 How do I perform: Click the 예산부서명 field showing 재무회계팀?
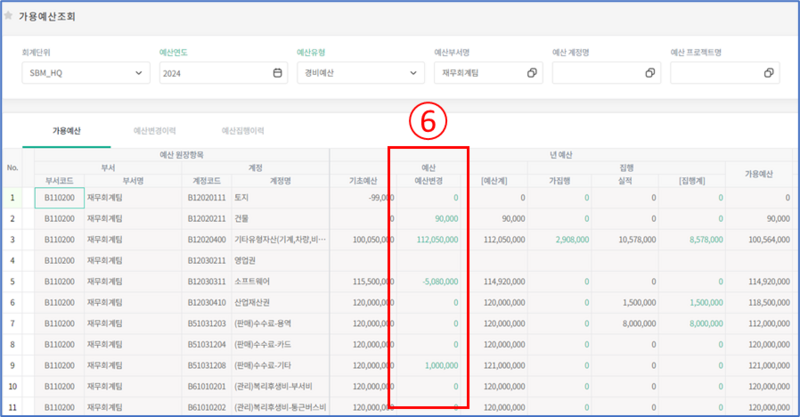click(488, 73)
